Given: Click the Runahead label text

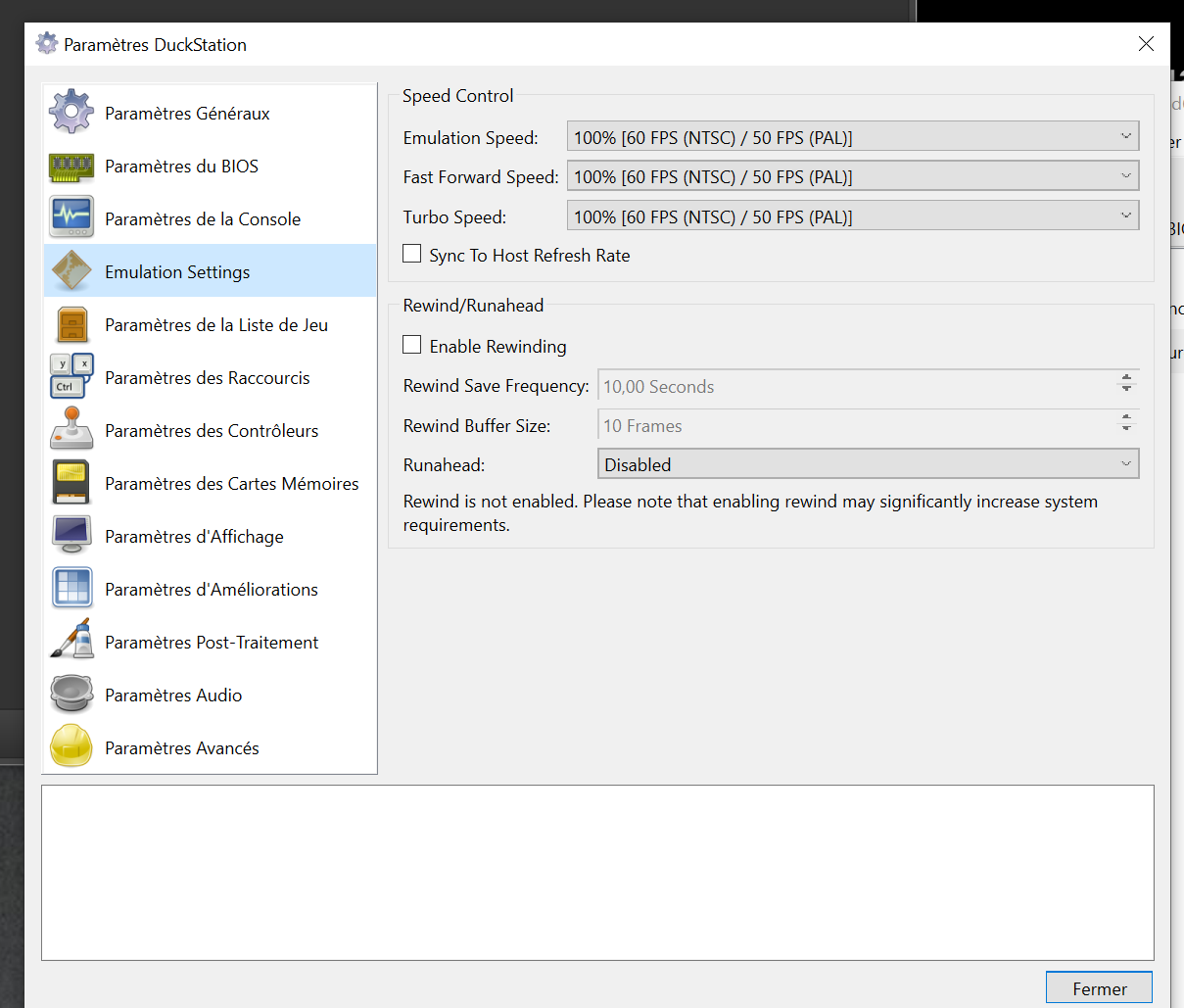Looking at the screenshot, I should tap(444, 465).
